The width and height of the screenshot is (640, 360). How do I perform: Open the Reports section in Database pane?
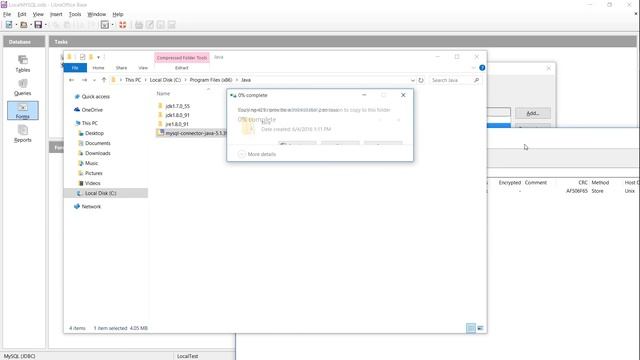[23, 134]
